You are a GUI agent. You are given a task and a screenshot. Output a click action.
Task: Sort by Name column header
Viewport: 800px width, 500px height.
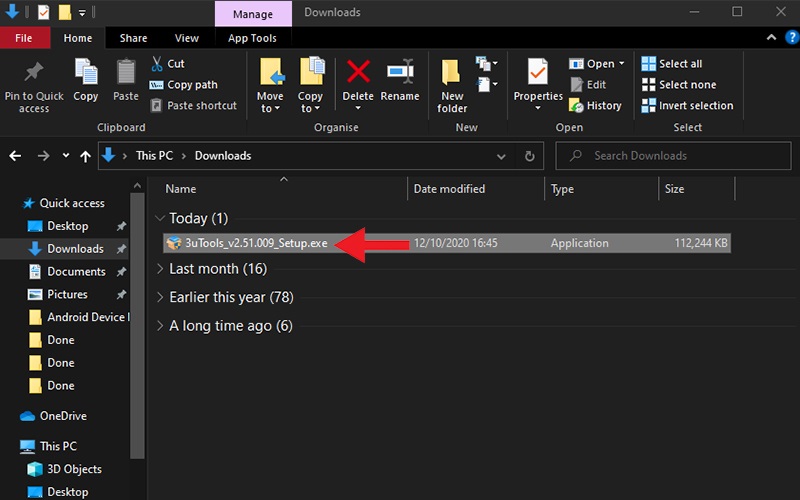click(x=181, y=189)
